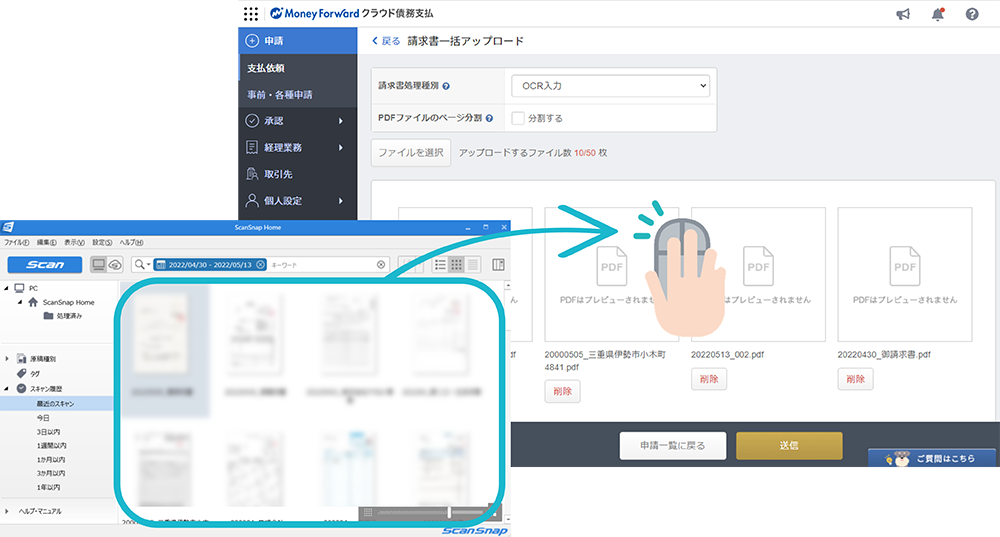Select the 処理済み folder in ScanSnap

click(62, 316)
